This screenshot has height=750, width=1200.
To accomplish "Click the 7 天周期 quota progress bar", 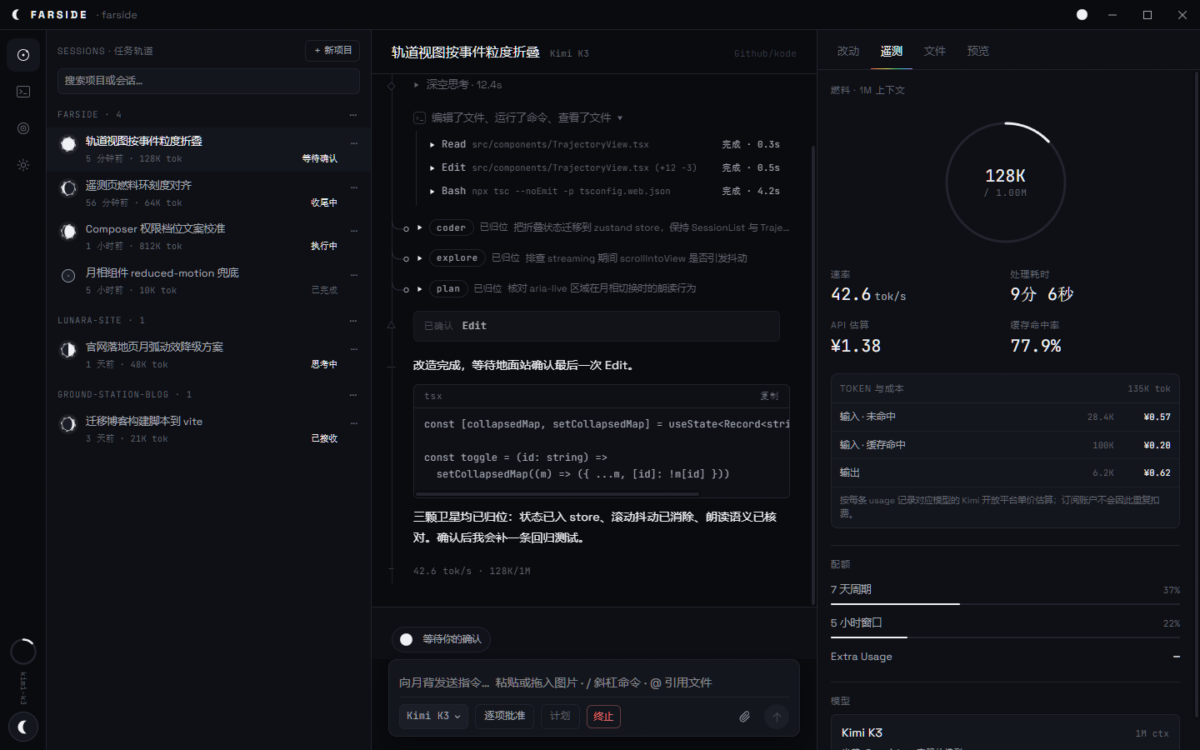I will click(x=1005, y=604).
